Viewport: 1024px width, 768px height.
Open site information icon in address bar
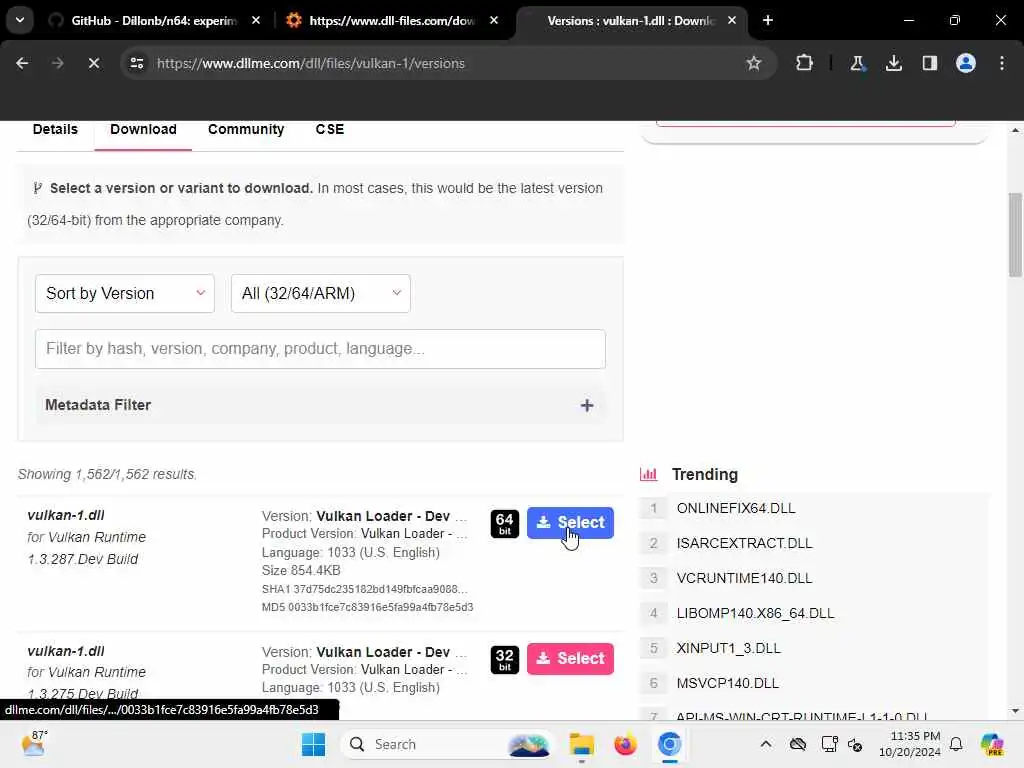136,63
